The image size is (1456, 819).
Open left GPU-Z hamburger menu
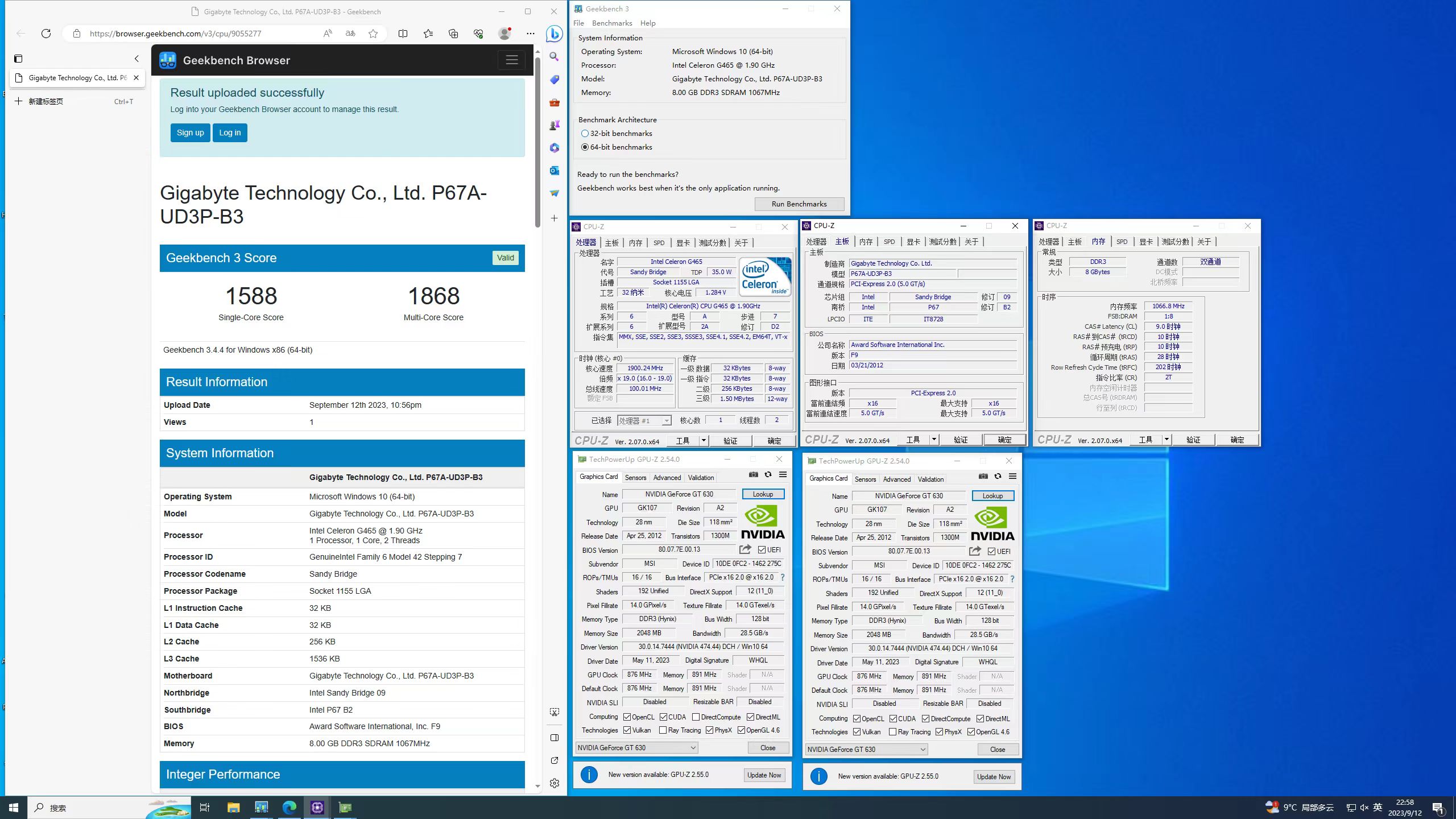click(x=783, y=474)
